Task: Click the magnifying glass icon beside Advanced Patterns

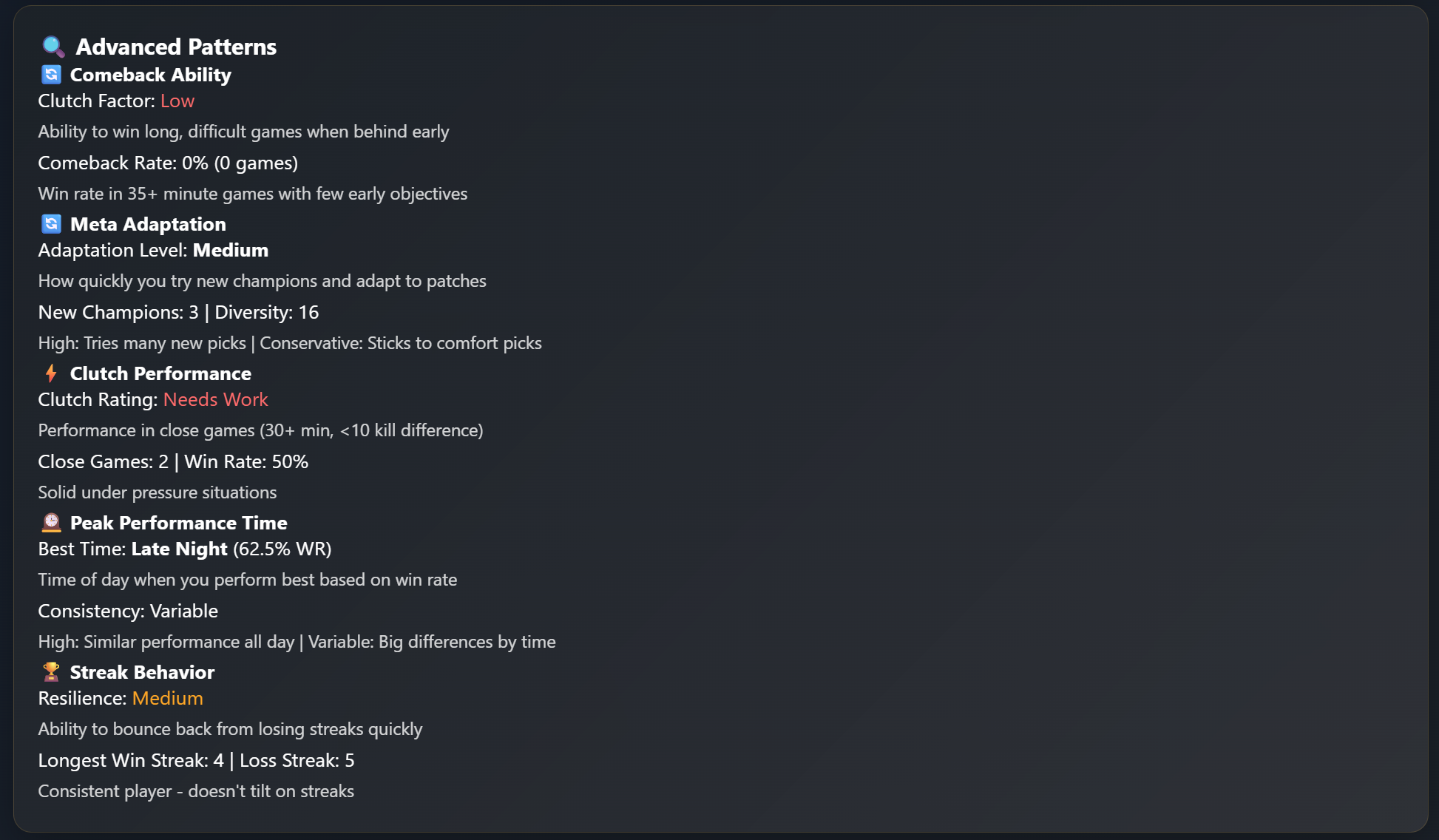Action: [x=53, y=47]
